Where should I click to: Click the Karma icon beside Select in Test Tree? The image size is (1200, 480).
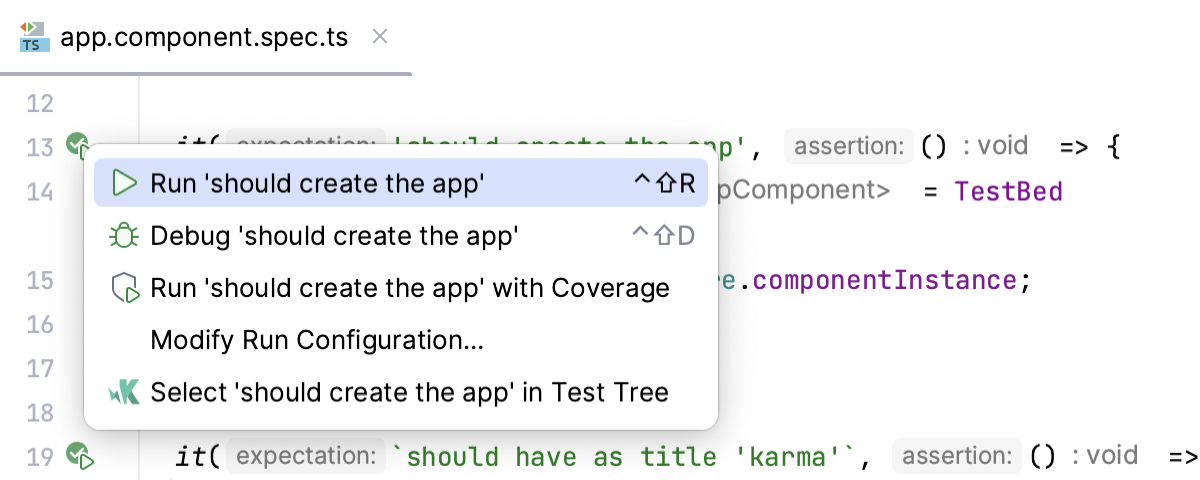point(124,392)
